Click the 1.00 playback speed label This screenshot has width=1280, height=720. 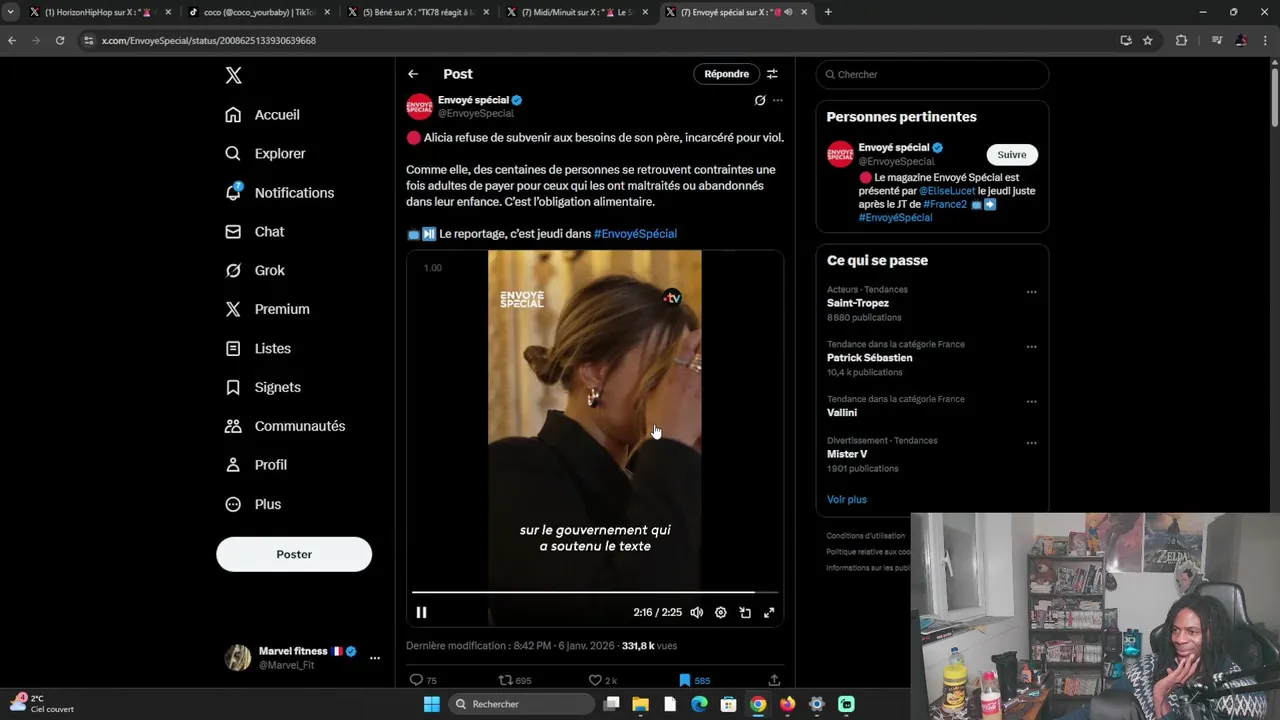[x=433, y=268]
